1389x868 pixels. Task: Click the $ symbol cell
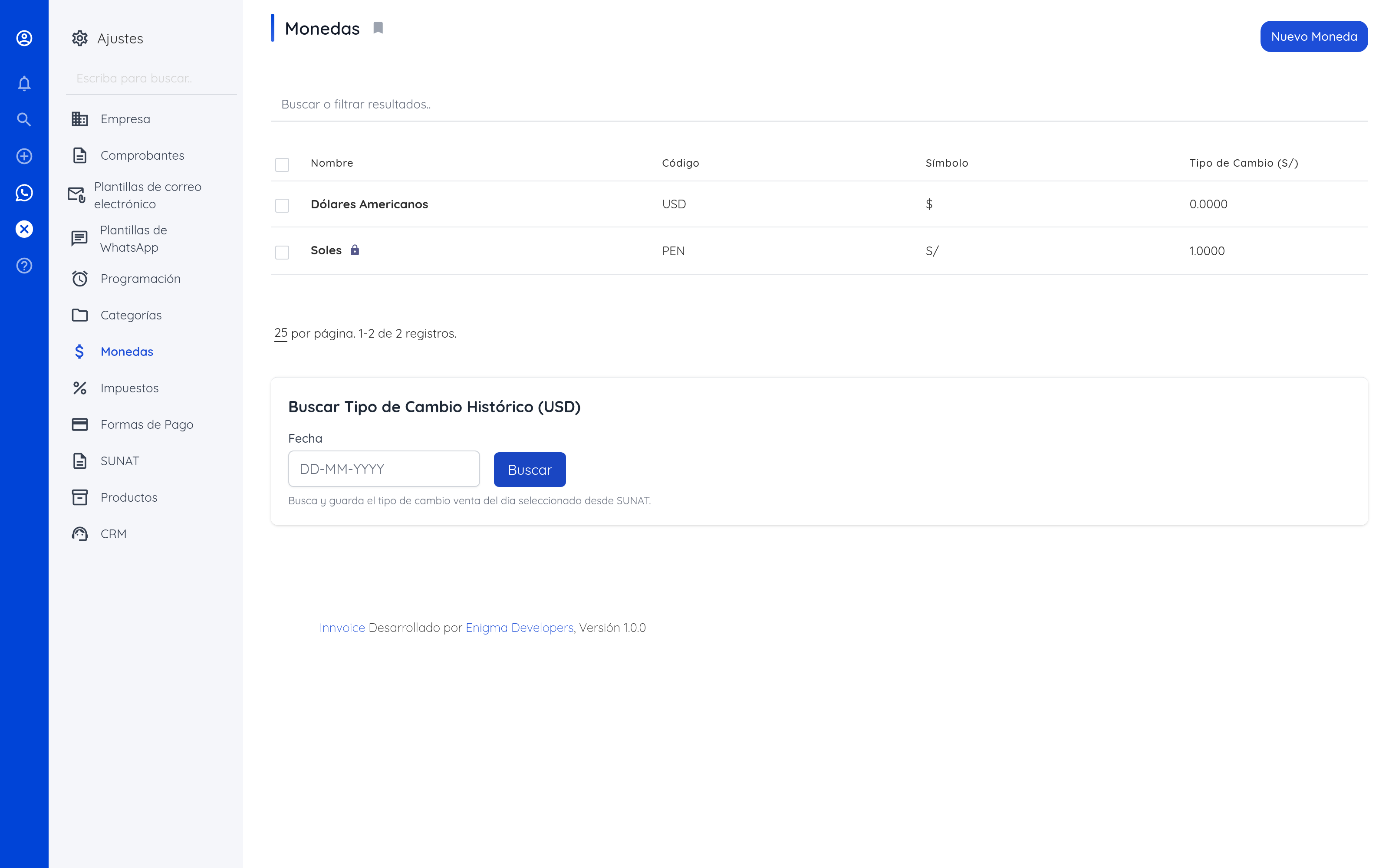click(x=929, y=204)
